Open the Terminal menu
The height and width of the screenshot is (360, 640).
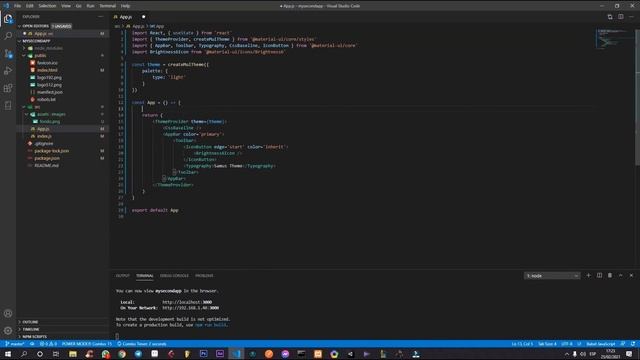[108, 6]
